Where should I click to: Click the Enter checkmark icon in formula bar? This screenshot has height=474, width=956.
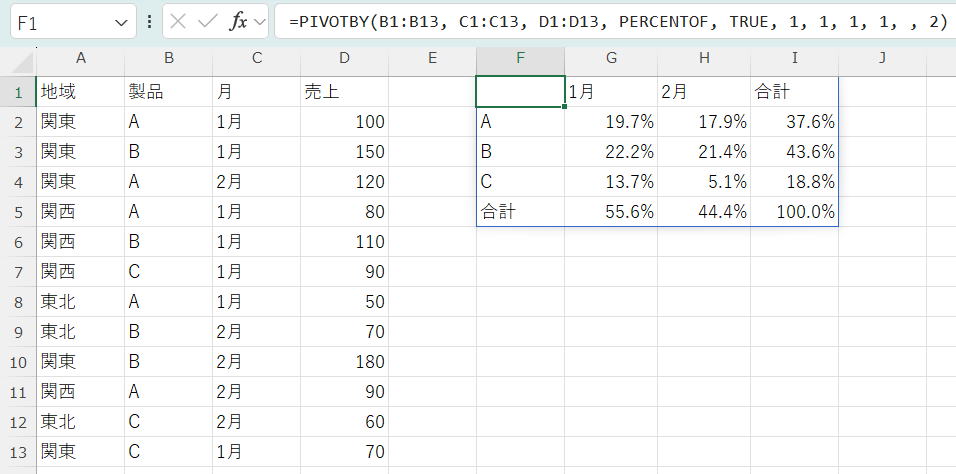pos(208,22)
